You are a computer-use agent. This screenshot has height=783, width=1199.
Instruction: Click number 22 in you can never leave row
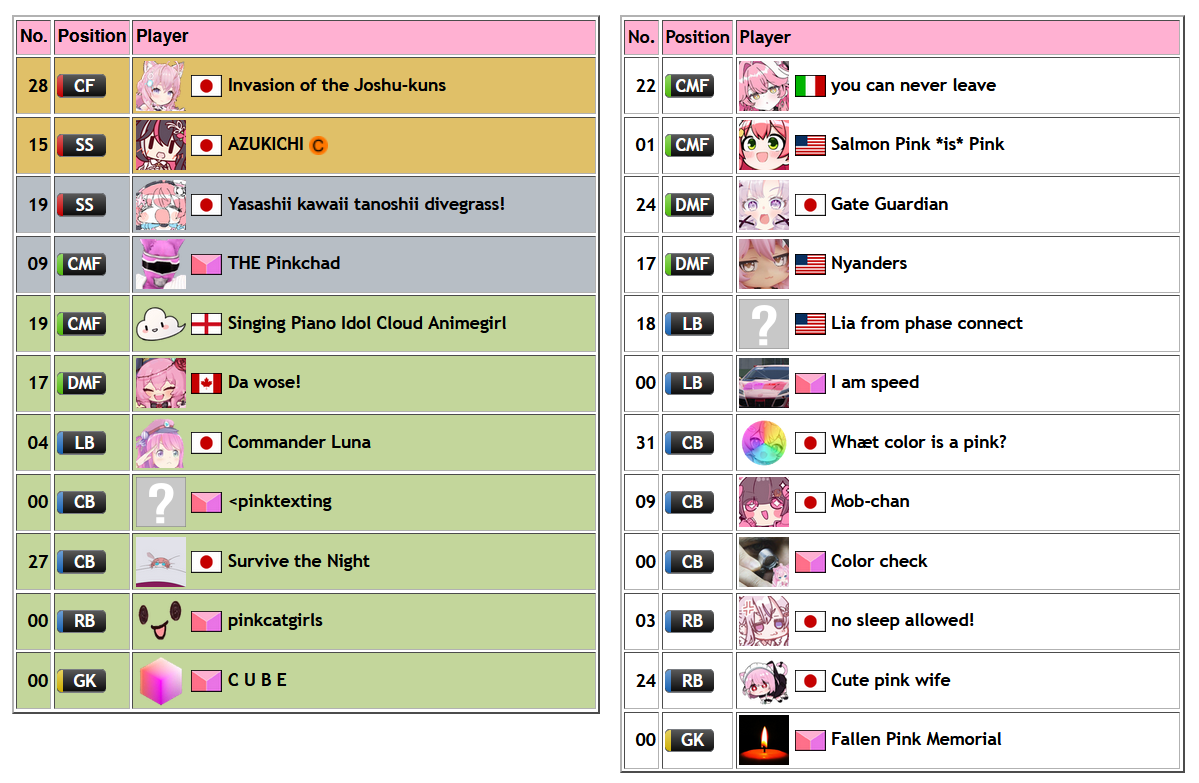(645, 86)
